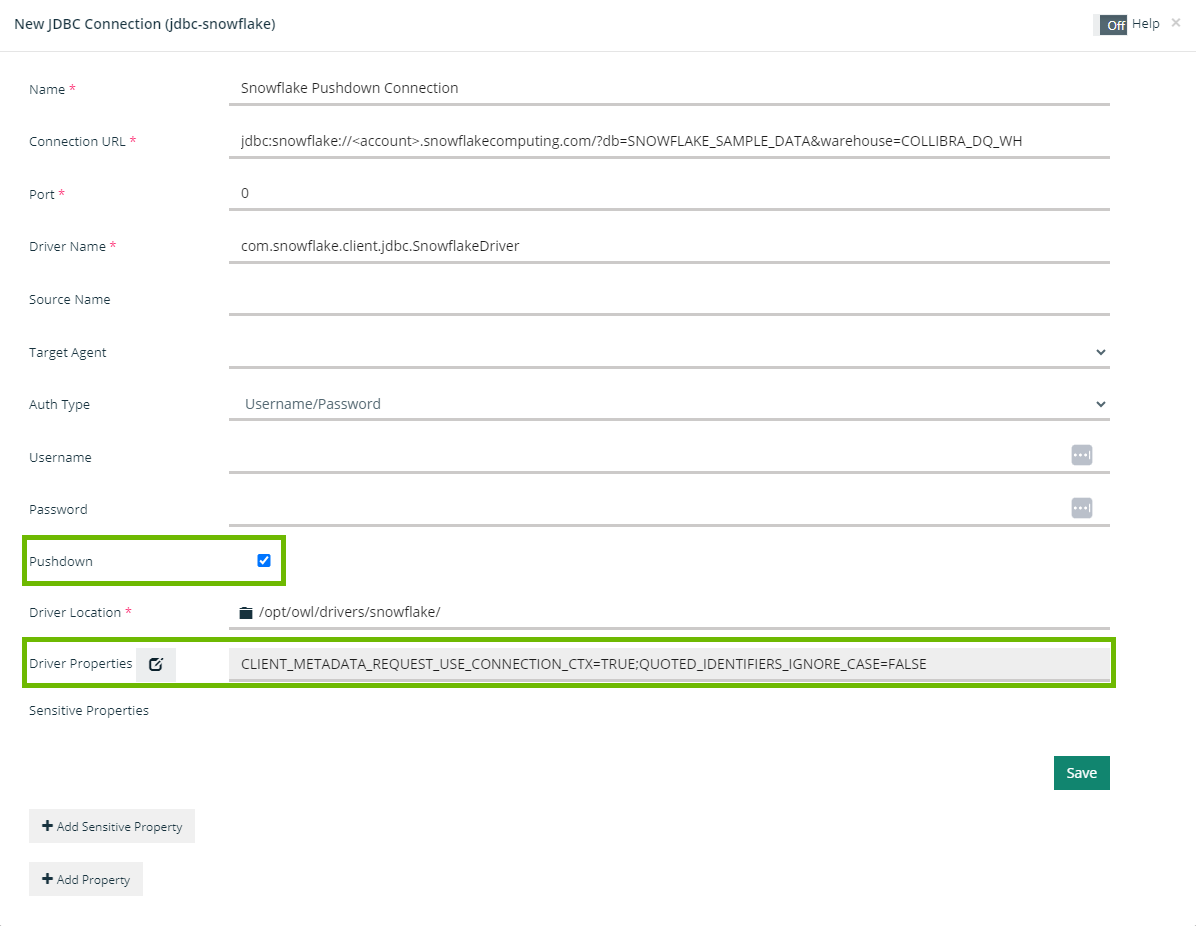Click the 'Auth Type' label
Image resolution: width=1196 pixels, height=926 pixels.
click(59, 405)
